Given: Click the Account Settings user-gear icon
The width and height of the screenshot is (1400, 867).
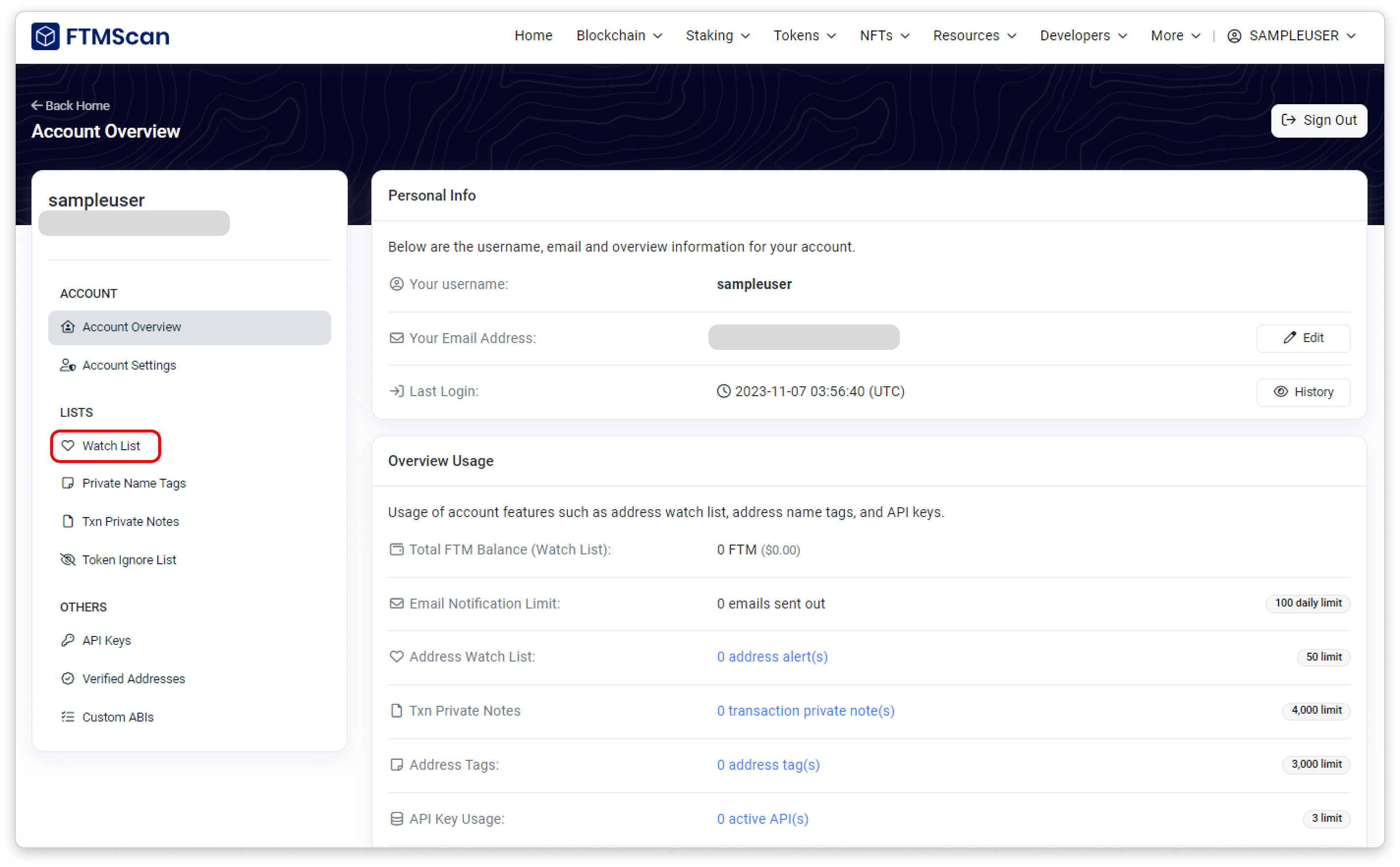Looking at the screenshot, I should [x=68, y=365].
